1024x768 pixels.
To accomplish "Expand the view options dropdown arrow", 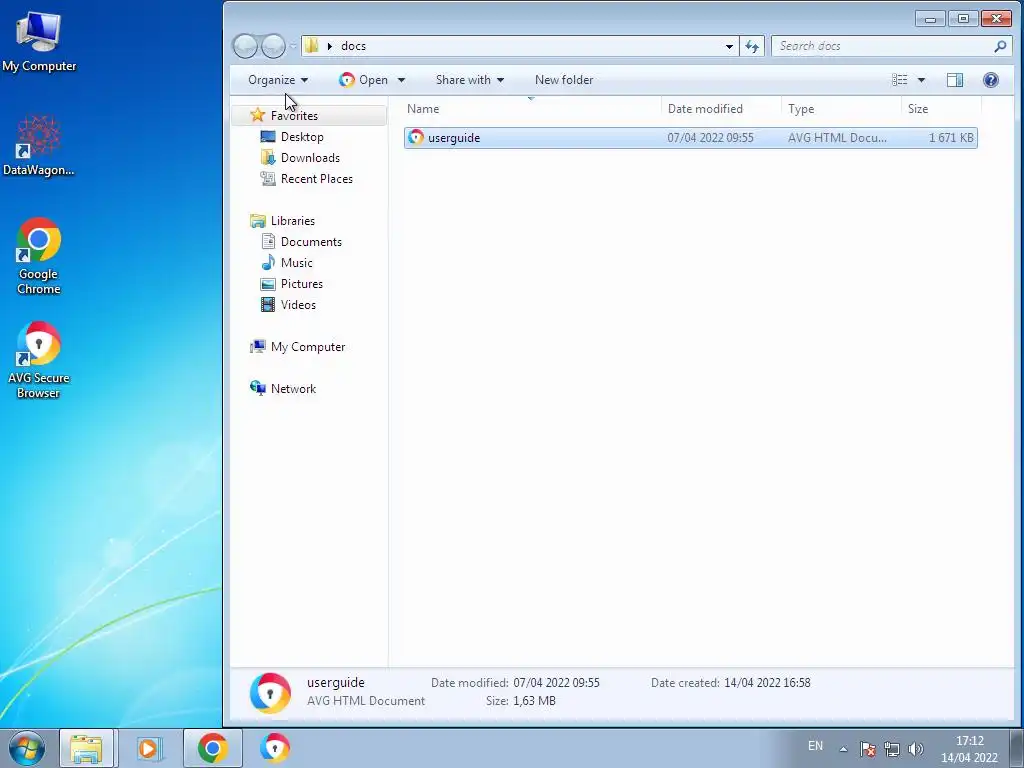I will tap(921, 80).
